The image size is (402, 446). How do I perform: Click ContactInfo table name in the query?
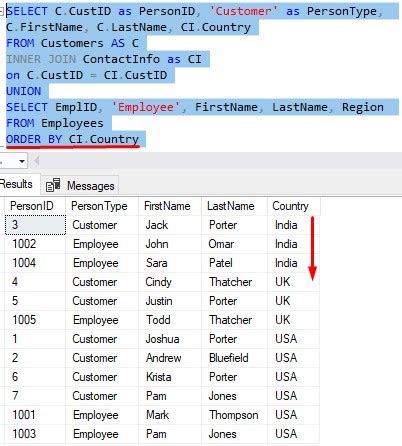click(121, 59)
